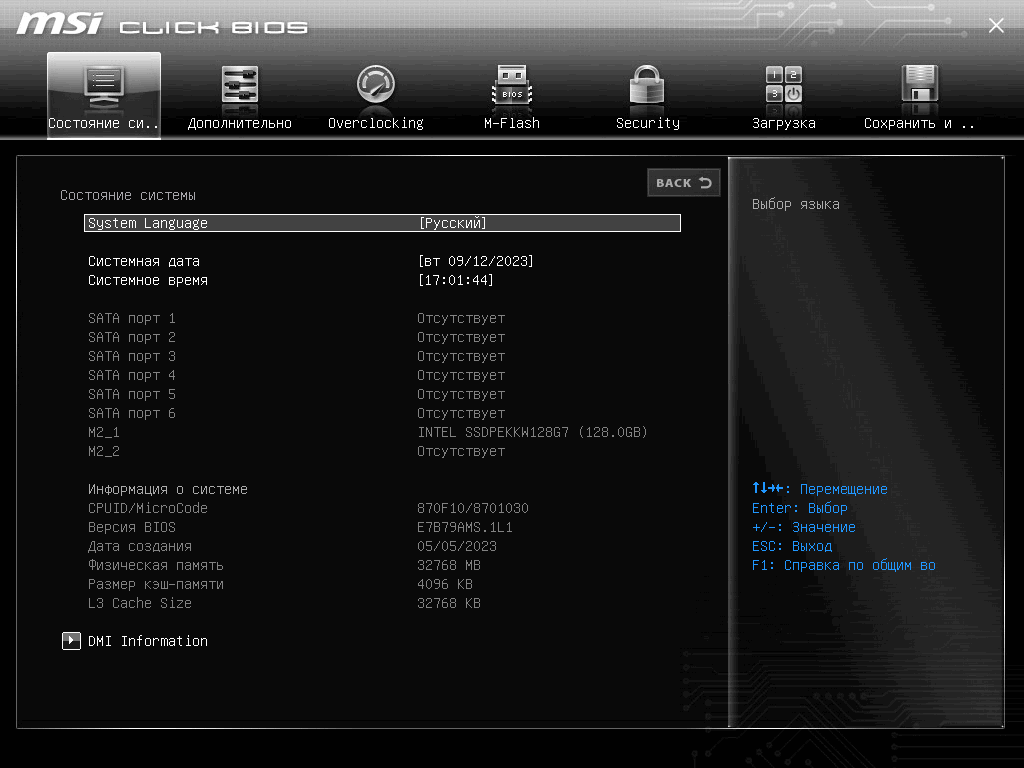Click the M2_1 drive row label
Screen dimensions: 1024x768
coord(104,432)
